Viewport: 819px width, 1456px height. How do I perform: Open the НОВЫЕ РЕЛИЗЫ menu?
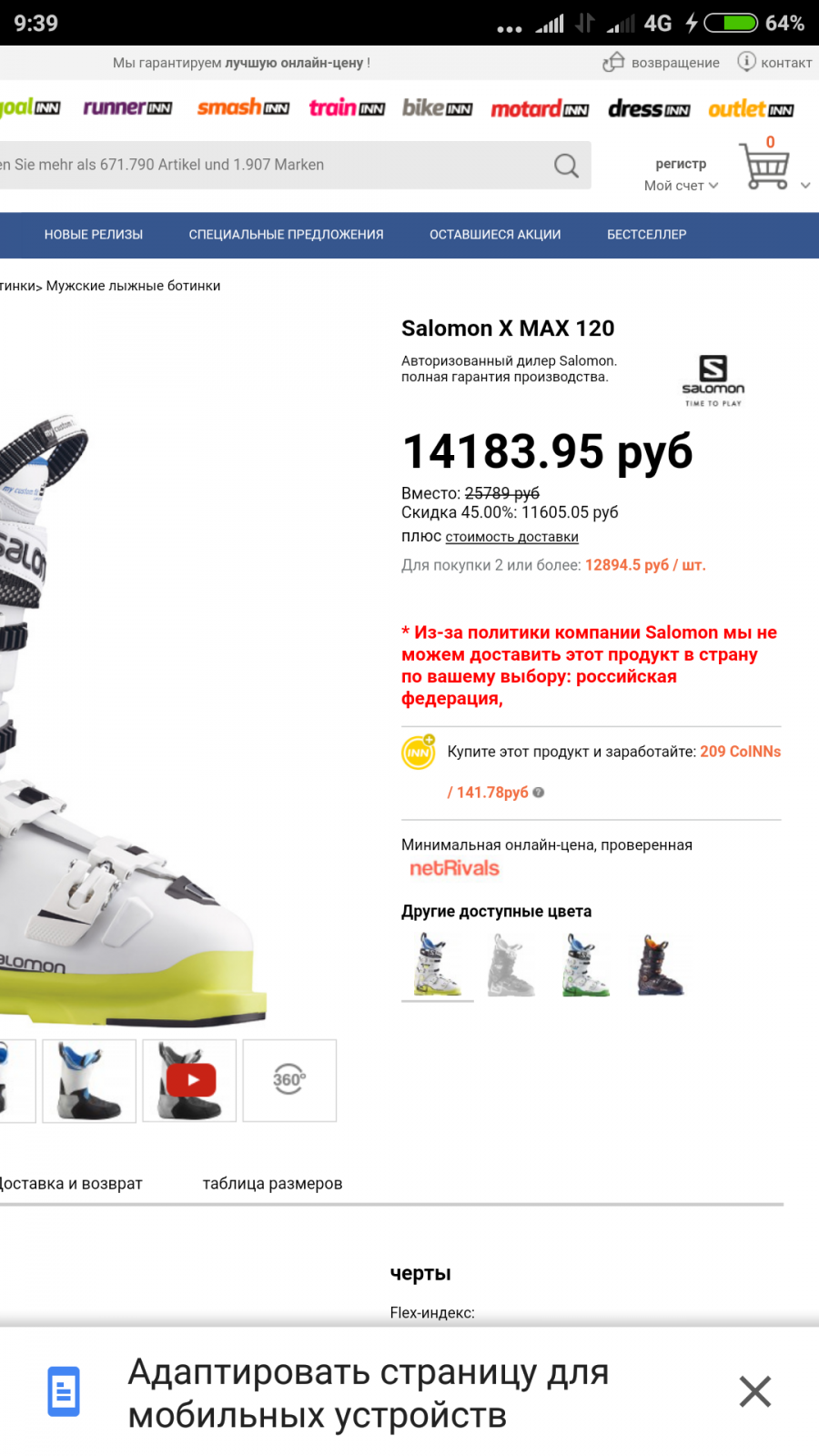point(94,235)
